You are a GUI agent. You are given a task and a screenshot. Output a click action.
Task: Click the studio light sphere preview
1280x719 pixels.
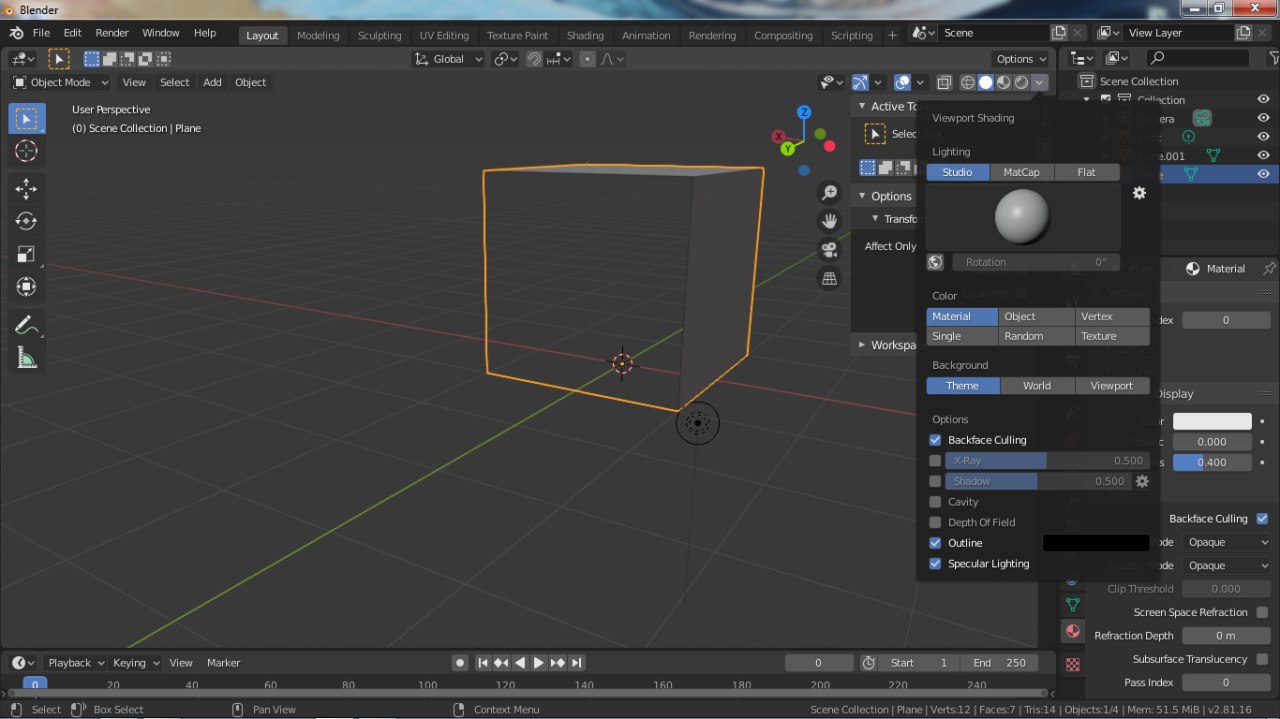point(1023,217)
